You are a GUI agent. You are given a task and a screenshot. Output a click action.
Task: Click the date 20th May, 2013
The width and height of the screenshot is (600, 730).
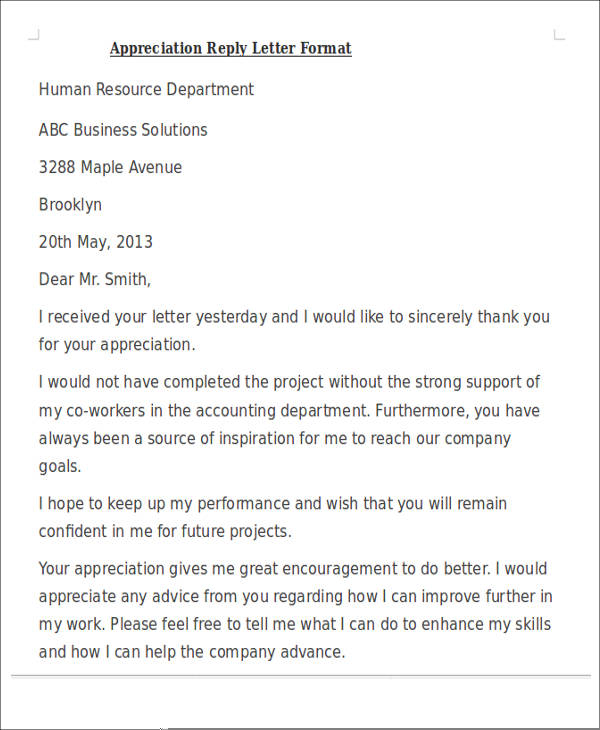pyautogui.click(x=95, y=243)
